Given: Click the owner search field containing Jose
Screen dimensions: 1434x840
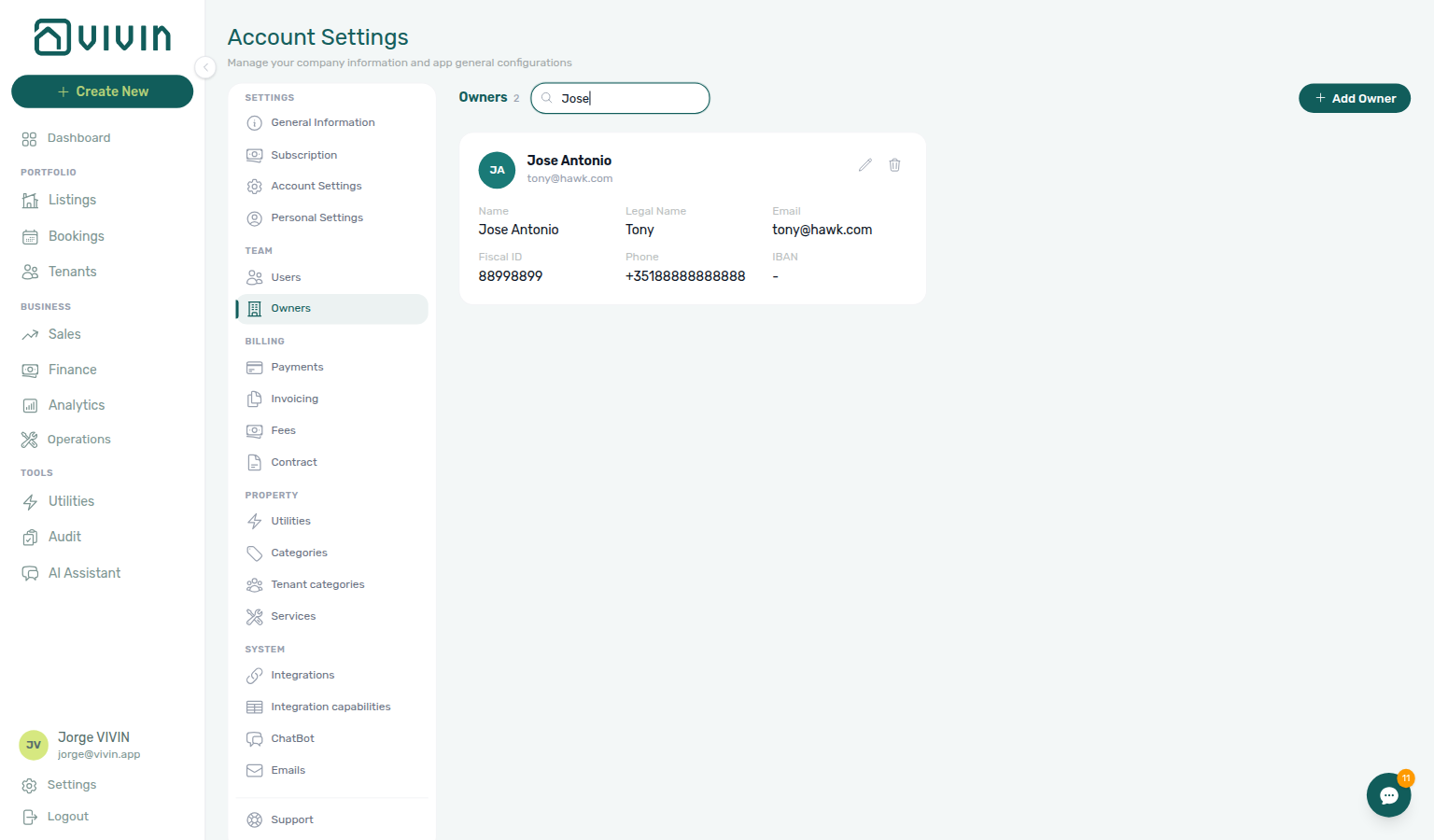Looking at the screenshot, I should point(620,98).
